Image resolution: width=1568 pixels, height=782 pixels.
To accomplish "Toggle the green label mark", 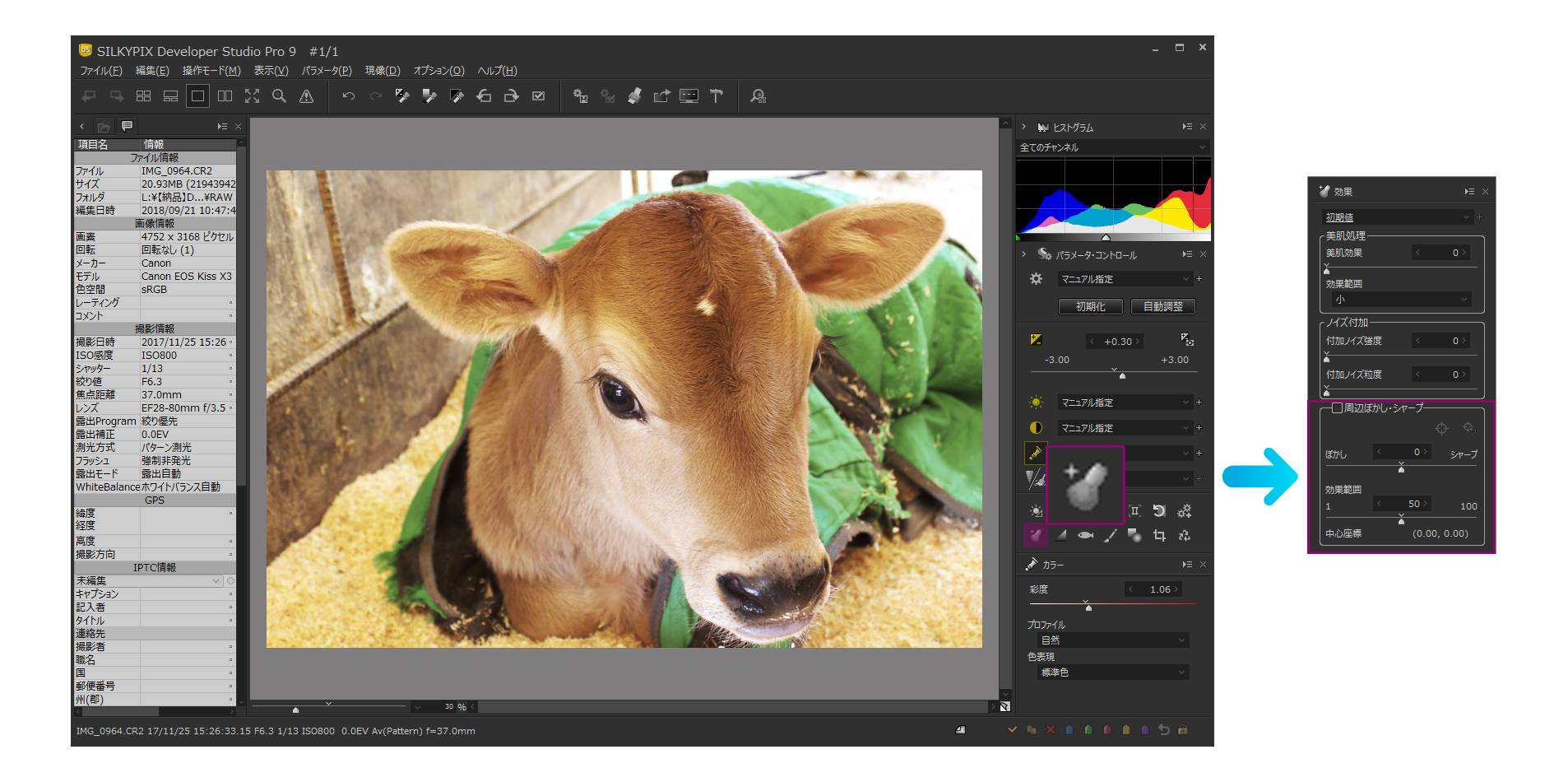I will [x=1088, y=729].
